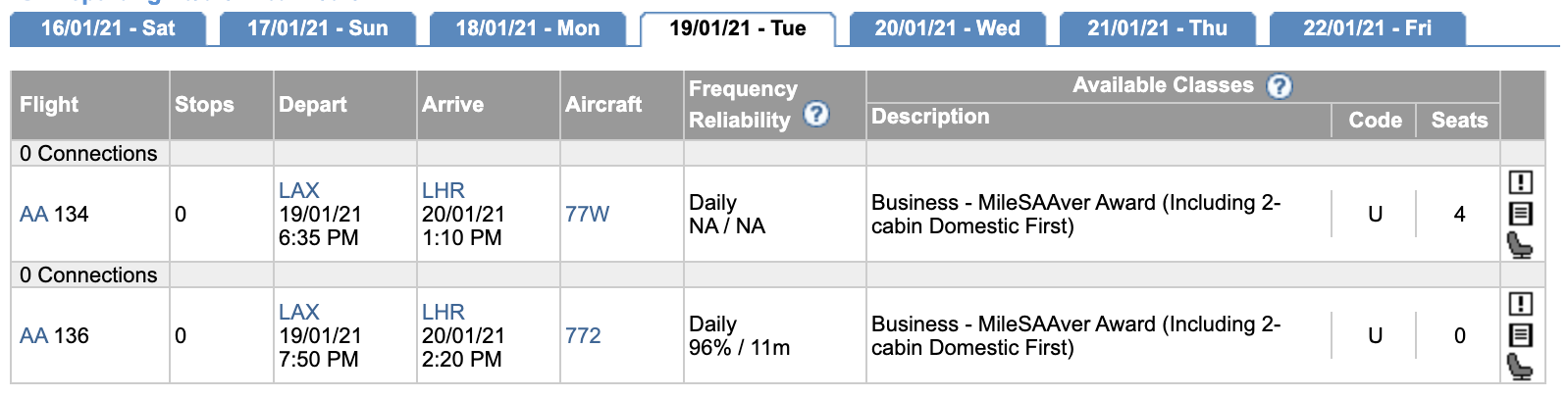Select 21/01/21 - Thu tab
Screen dimensions: 1568x398
point(1158,28)
